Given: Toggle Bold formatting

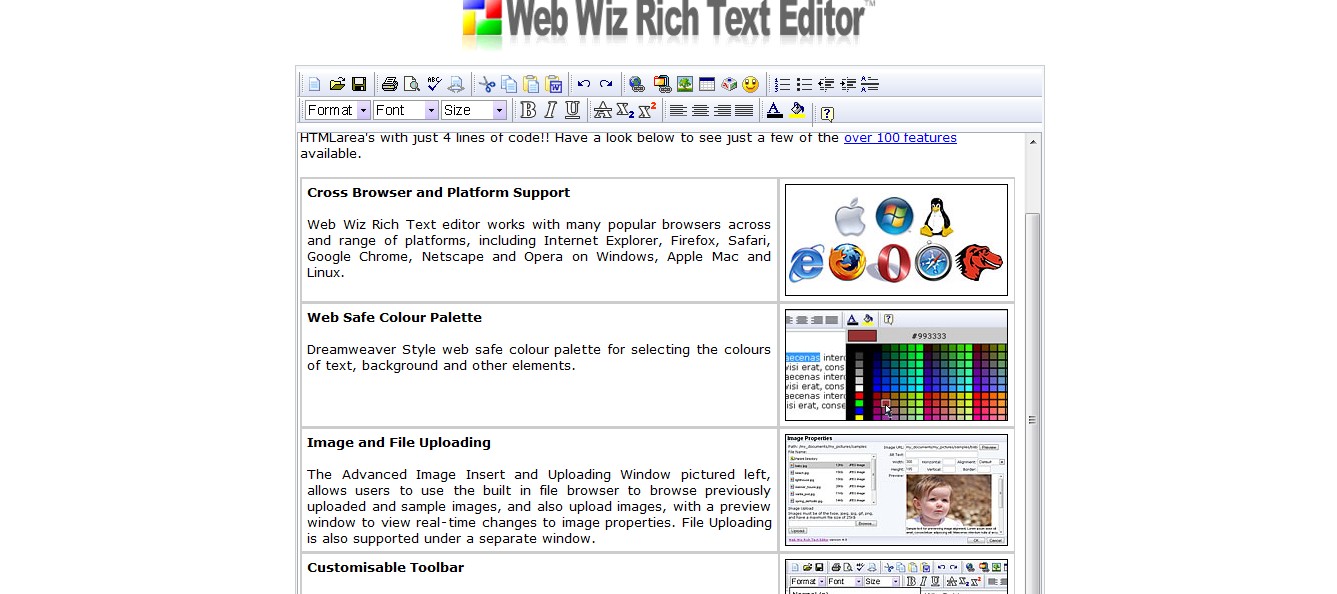Looking at the screenshot, I should click(528, 110).
